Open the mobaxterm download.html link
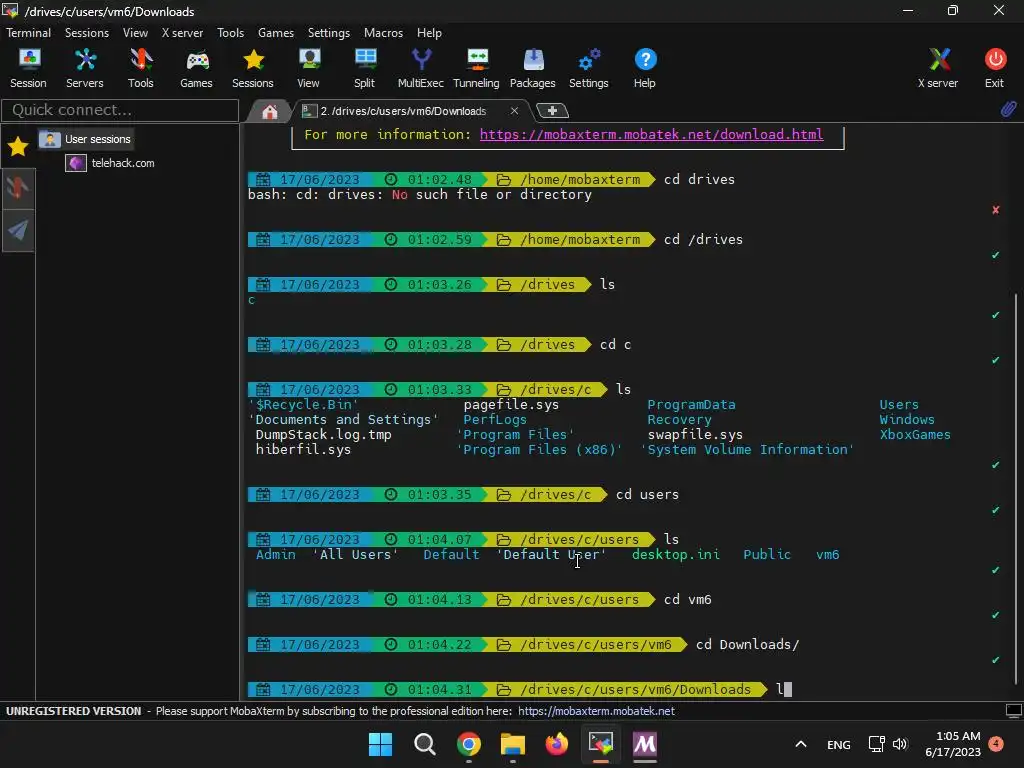The height and width of the screenshot is (768, 1024). tap(651, 134)
